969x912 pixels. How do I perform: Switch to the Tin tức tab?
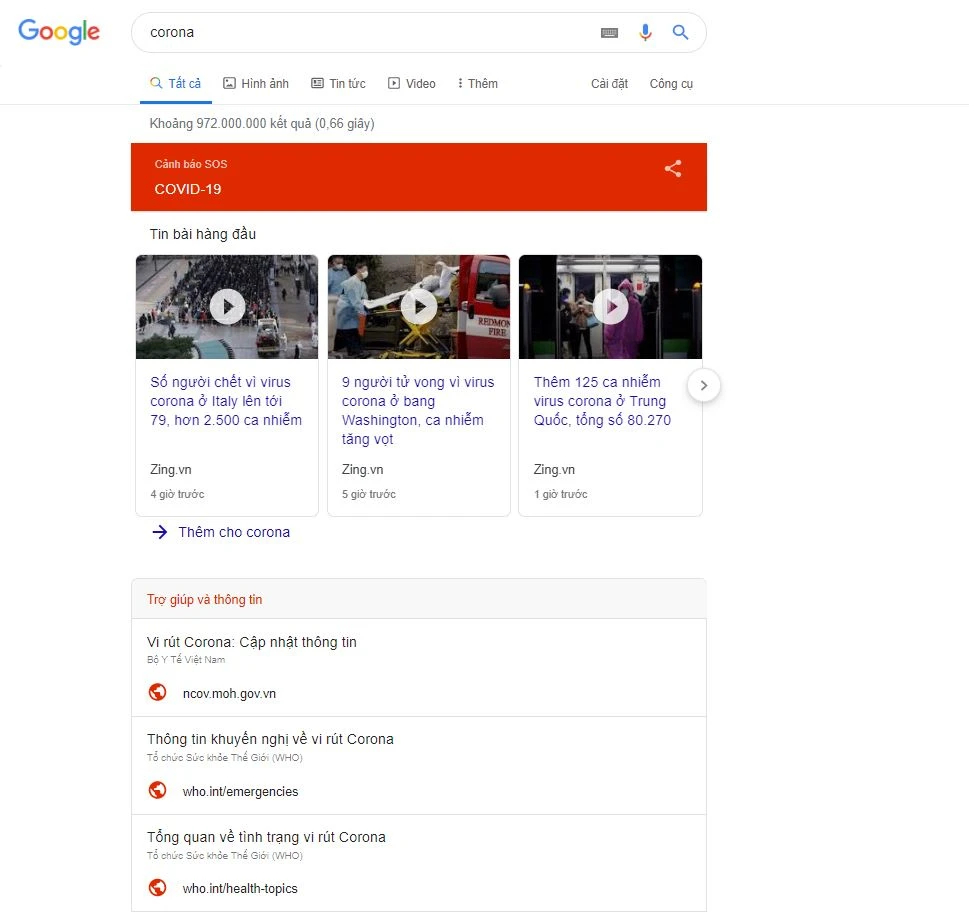point(338,84)
